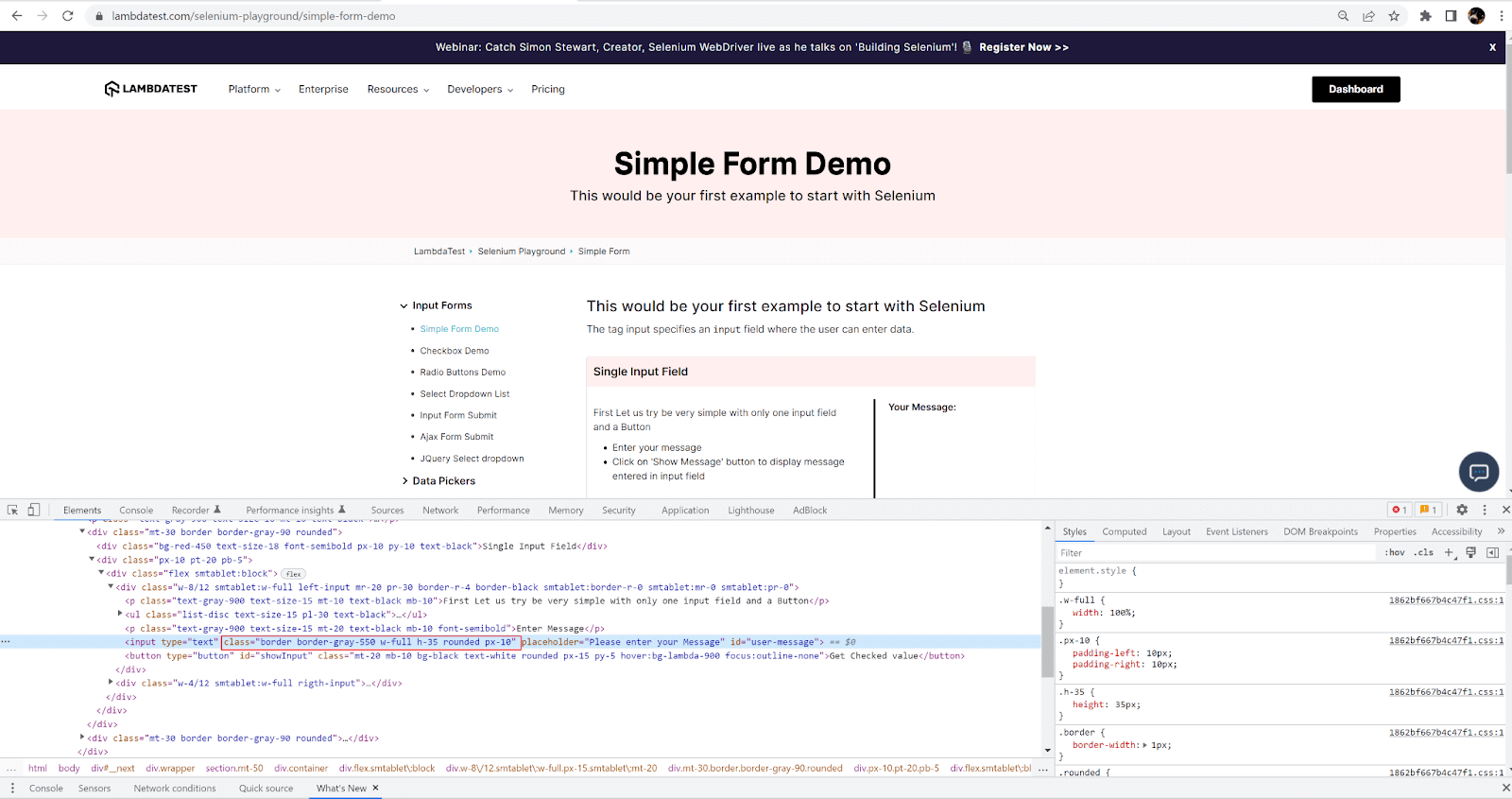Image resolution: width=1512 pixels, height=799 pixels.
Task: Toggle the computed styles sidebar icon
Action: (1493, 552)
